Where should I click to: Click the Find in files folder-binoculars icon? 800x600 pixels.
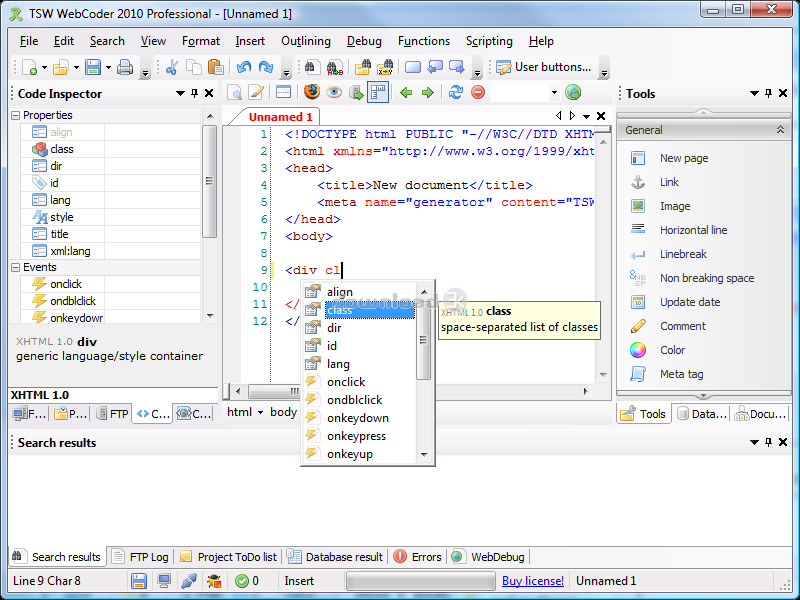363,67
